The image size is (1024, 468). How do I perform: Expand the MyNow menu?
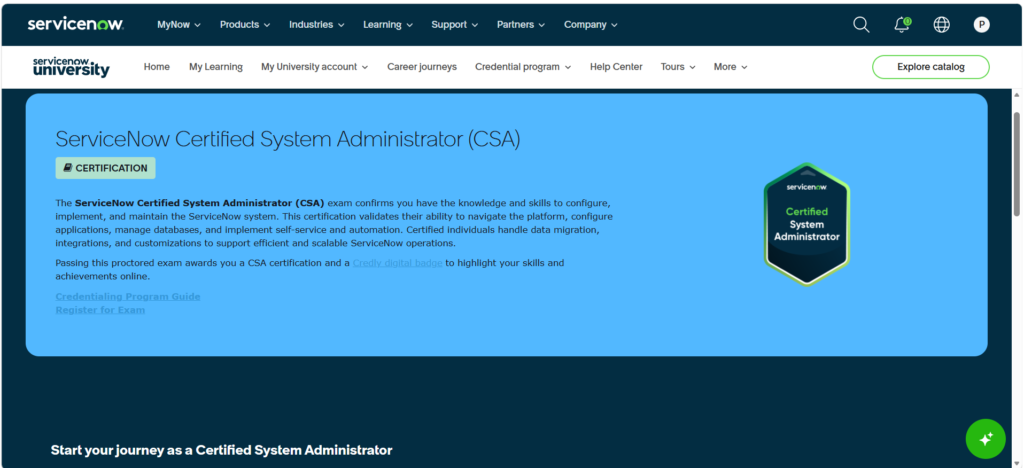179,25
